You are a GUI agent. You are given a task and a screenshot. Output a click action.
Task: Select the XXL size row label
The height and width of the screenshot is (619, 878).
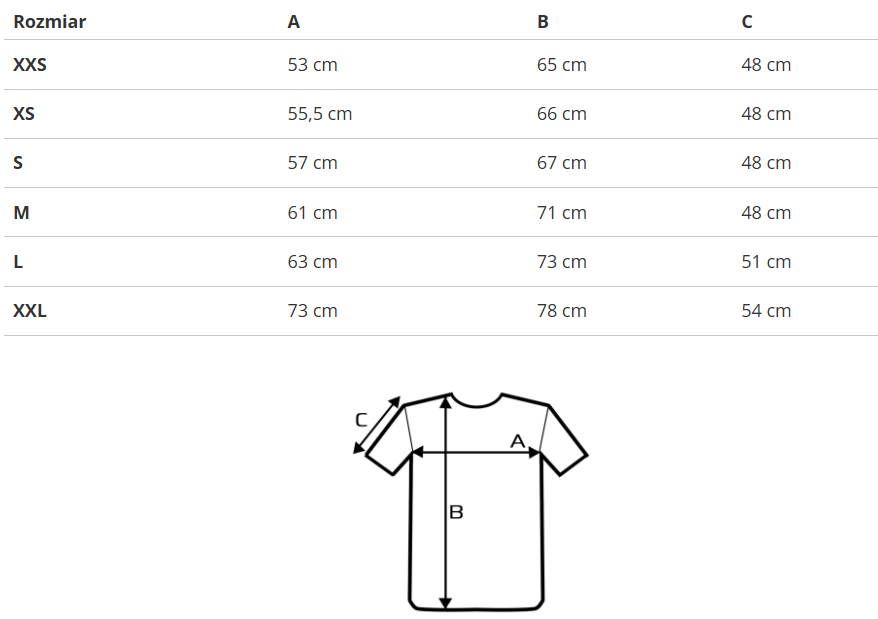point(30,311)
